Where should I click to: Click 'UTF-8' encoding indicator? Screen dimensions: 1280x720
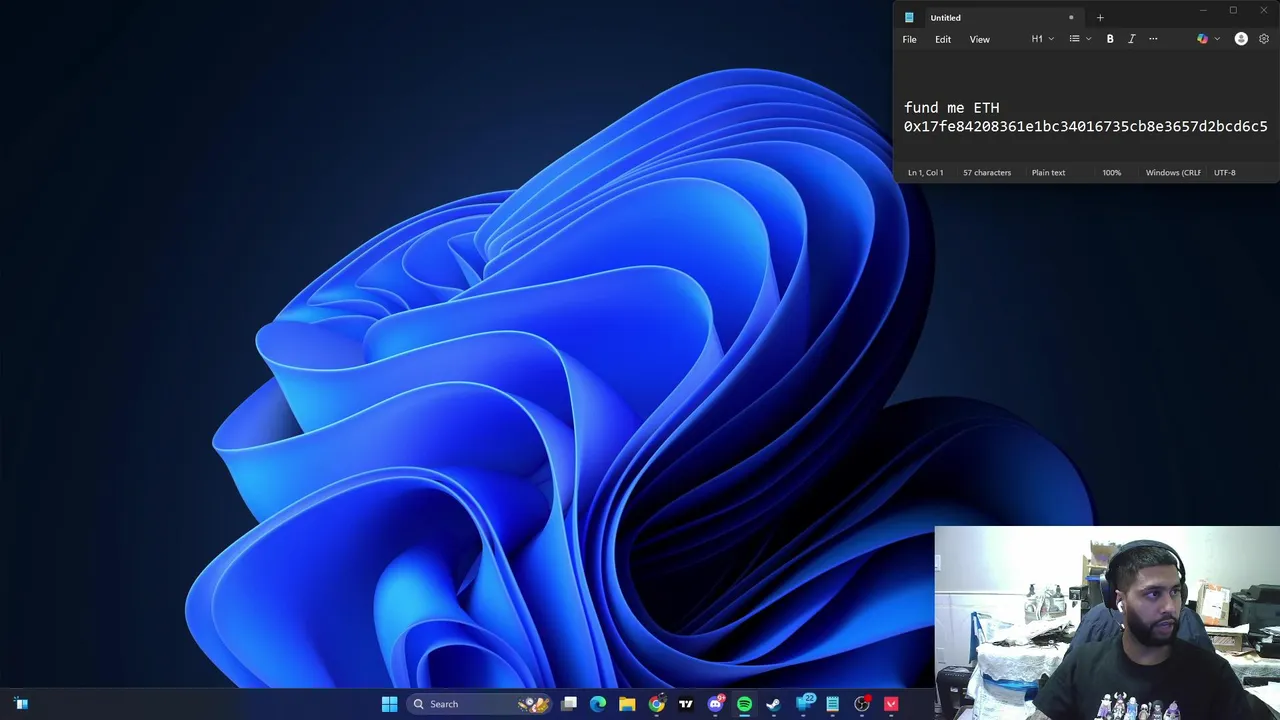[1225, 172]
